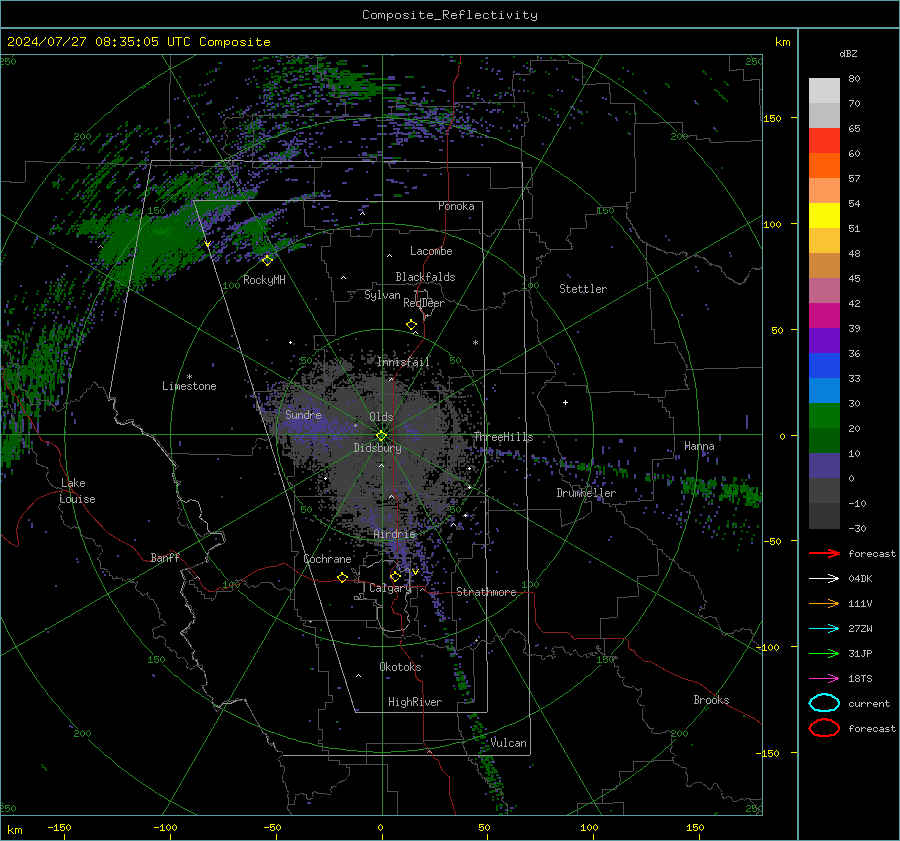This screenshot has height=841, width=900.
Task: Click the white 04DK arrow legend icon
Action: click(x=824, y=578)
